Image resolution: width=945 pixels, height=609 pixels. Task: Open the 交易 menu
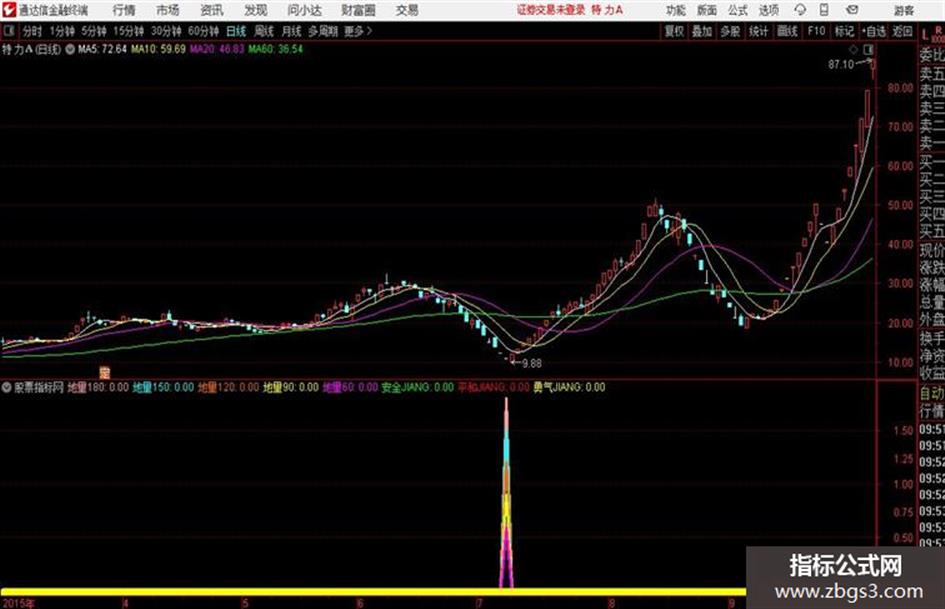point(407,10)
